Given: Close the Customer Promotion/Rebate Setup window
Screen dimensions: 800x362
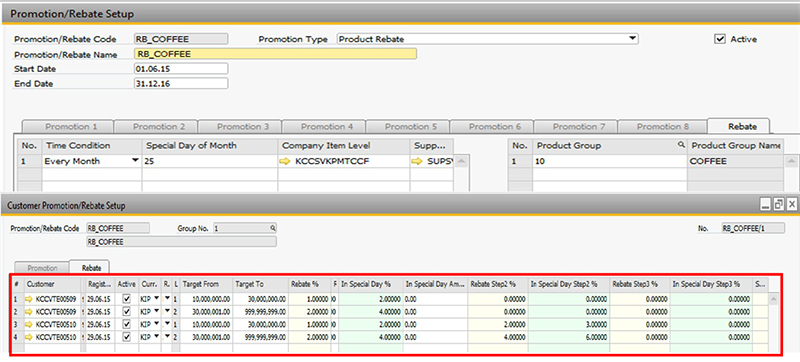Looking at the screenshot, I should [x=791, y=205].
